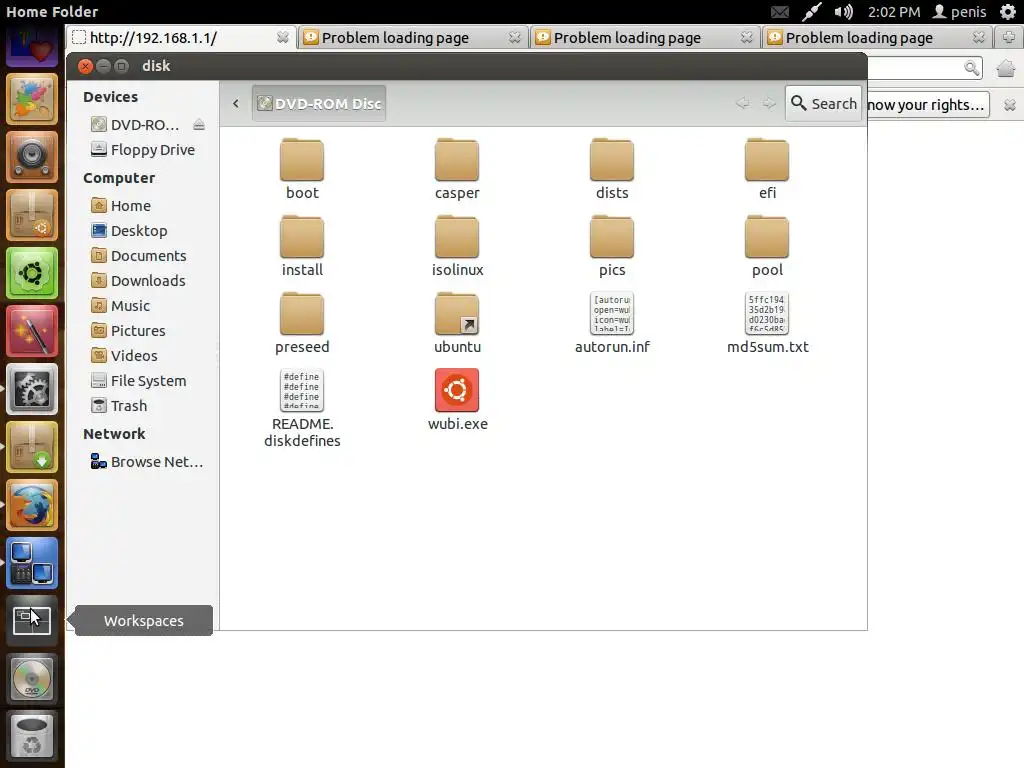This screenshot has width=1024, height=768.
Task: Close the http://192.168.1.1/ browser tab
Action: click(283, 37)
